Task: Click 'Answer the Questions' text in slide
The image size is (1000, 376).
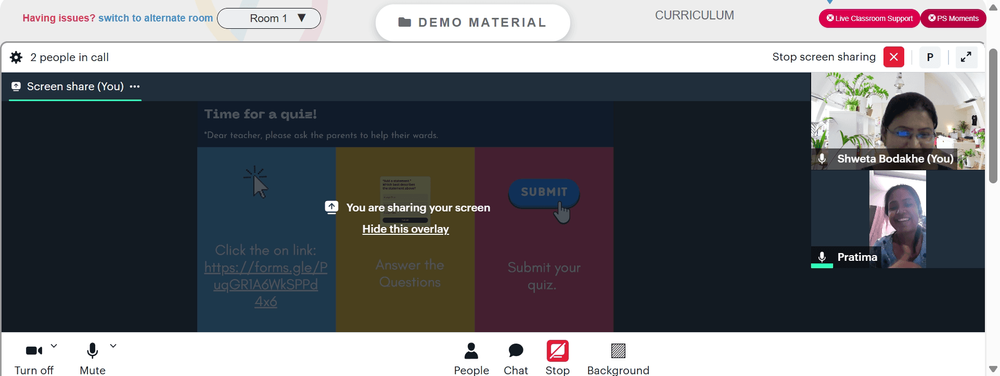Action: pyautogui.click(x=410, y=273)
